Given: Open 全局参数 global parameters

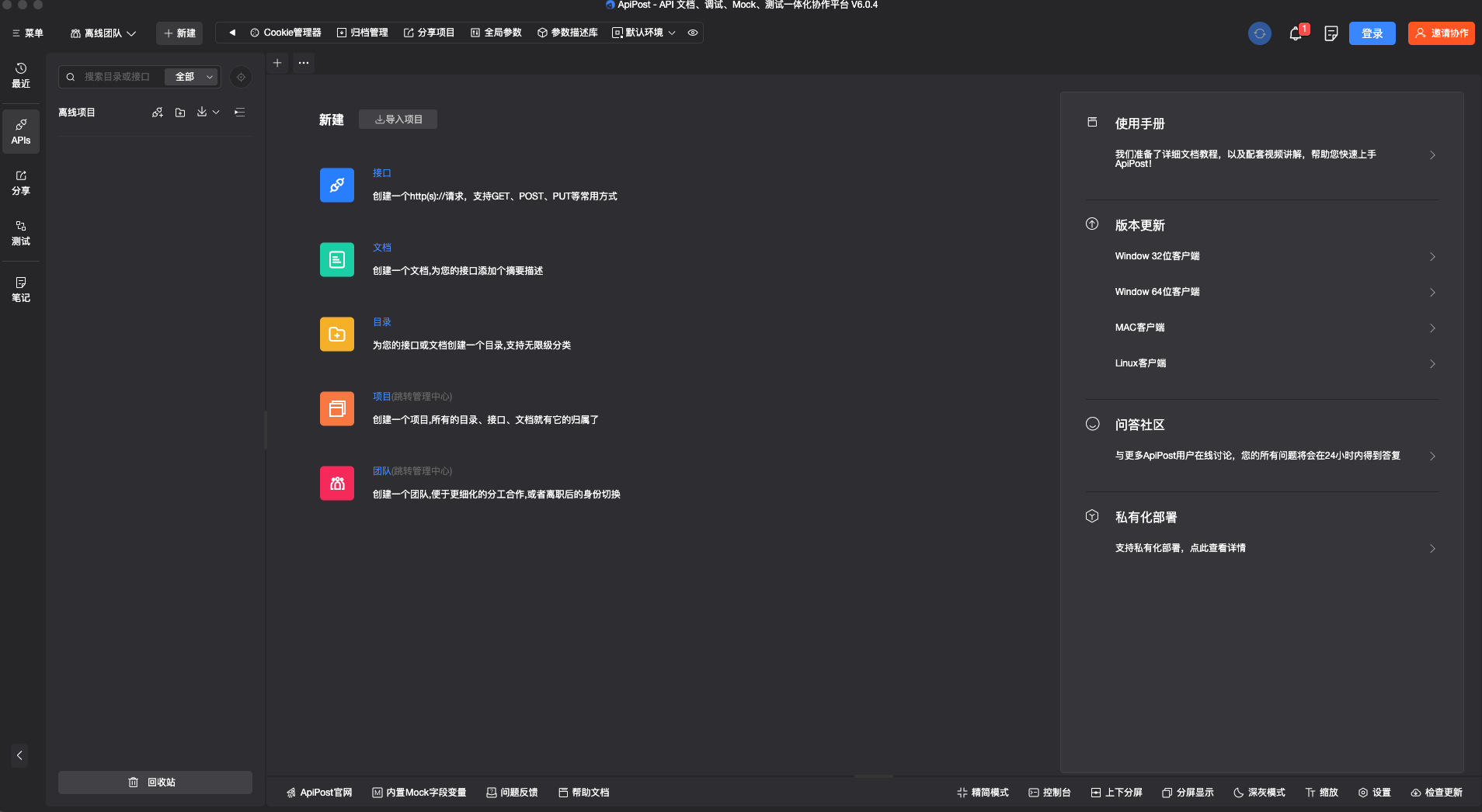Looking at the screenshot, I should coord(496,33).
